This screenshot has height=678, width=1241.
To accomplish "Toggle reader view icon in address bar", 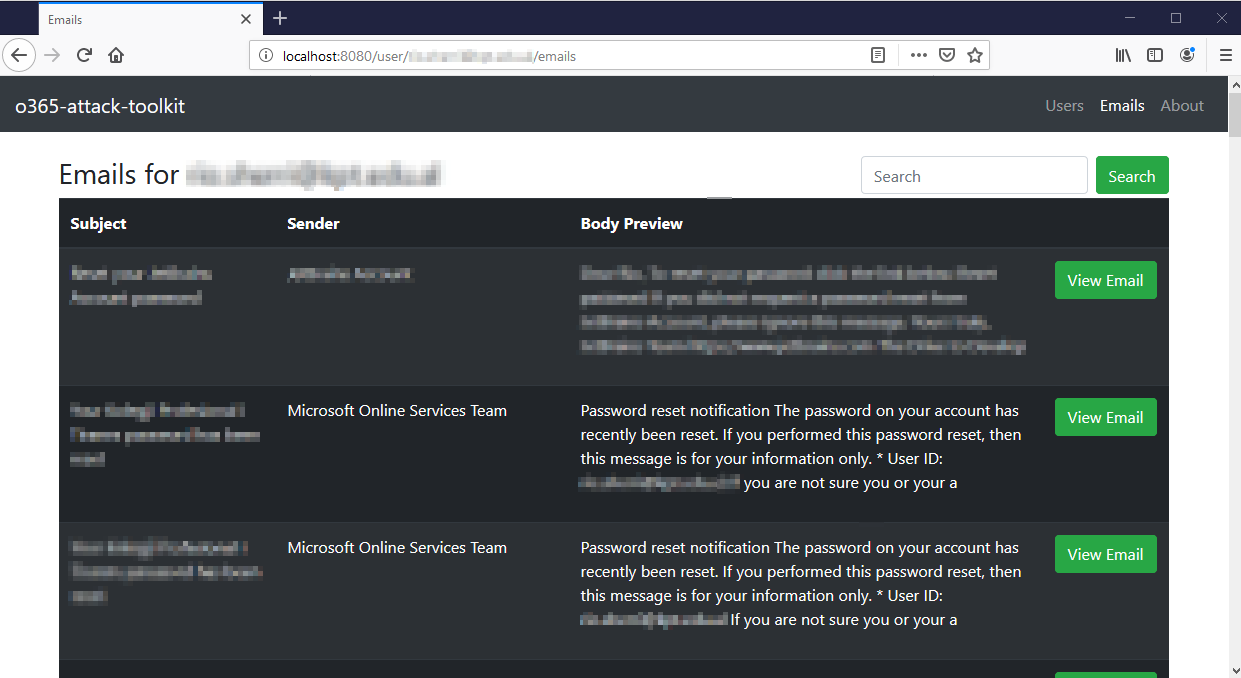I will [x=878, y=56].
